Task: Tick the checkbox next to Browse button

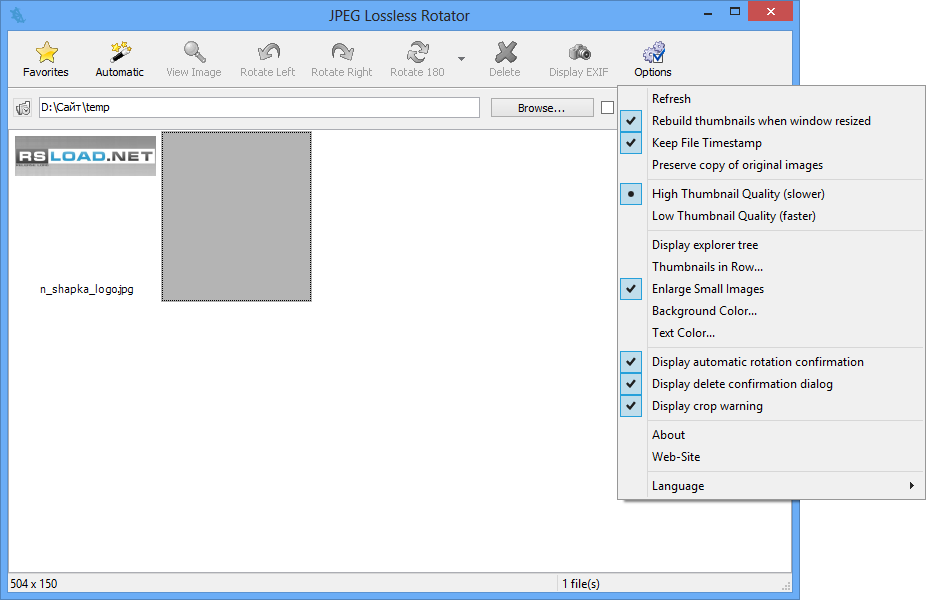Action: (607, 107)
